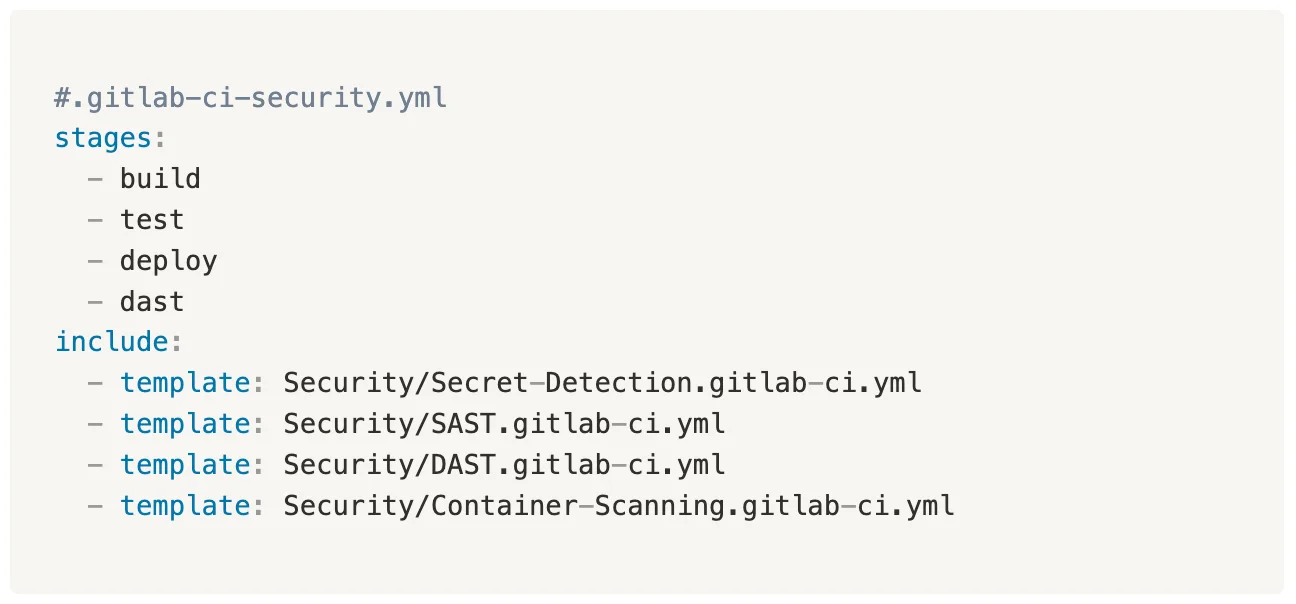Click the 'deploy' stage entry
This screenshot has height=604, width=1296.
coord(168,261)
